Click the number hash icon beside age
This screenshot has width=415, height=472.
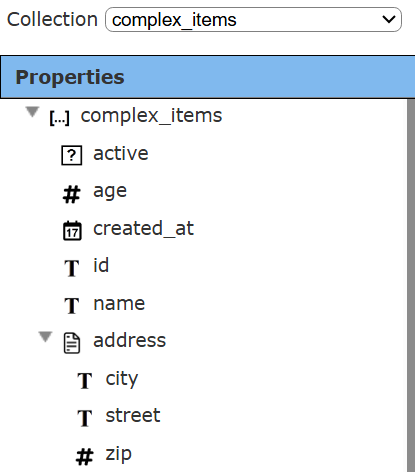pyautogui.click(x=72, y=194)
